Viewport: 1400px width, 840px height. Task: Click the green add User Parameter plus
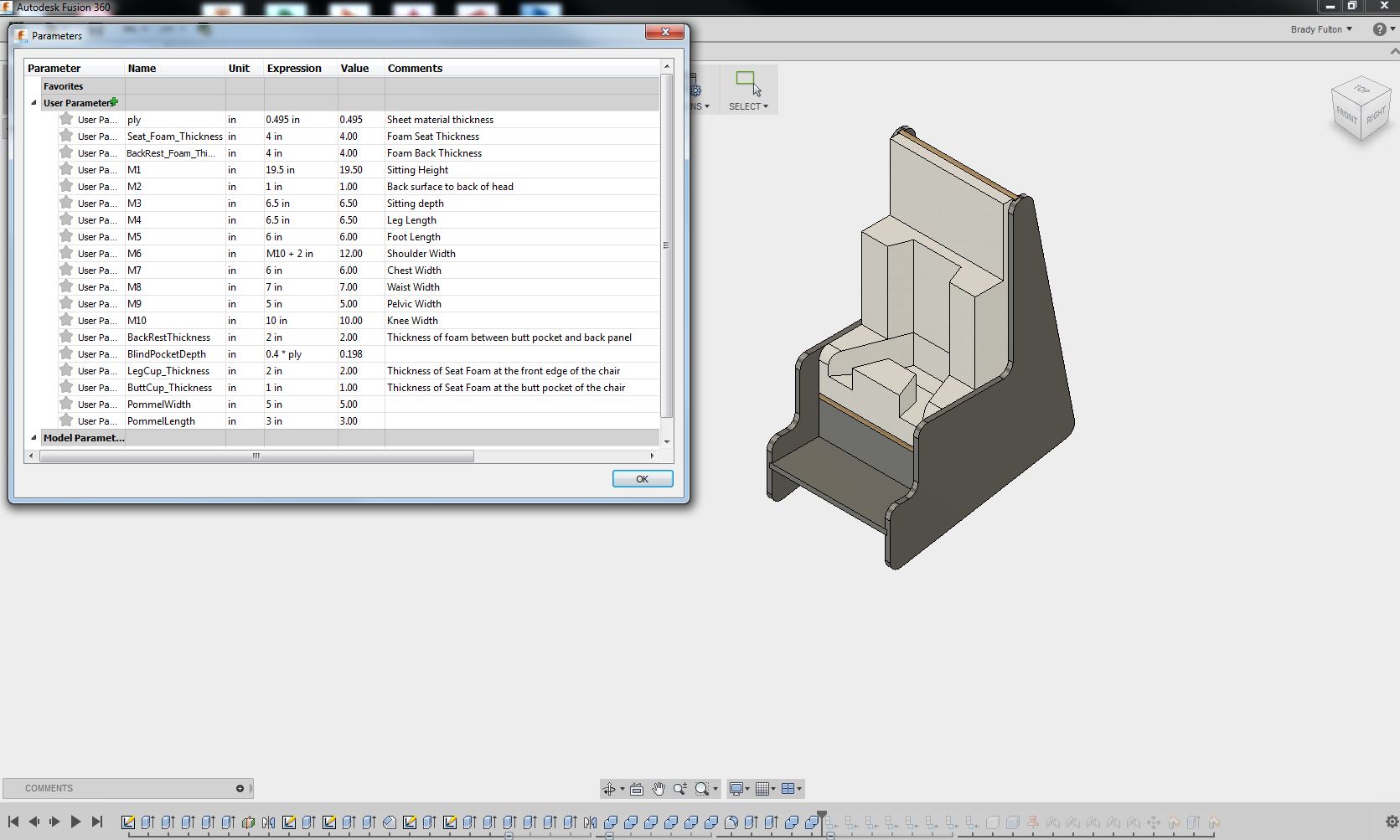(x=114, y=102)
